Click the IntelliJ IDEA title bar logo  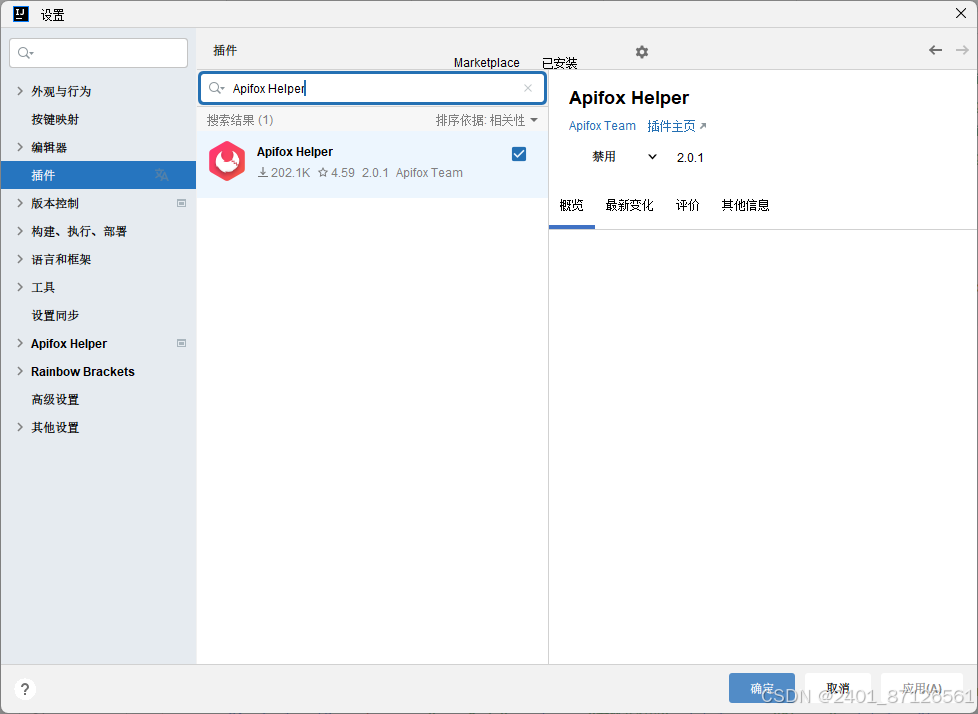[21, 14]
